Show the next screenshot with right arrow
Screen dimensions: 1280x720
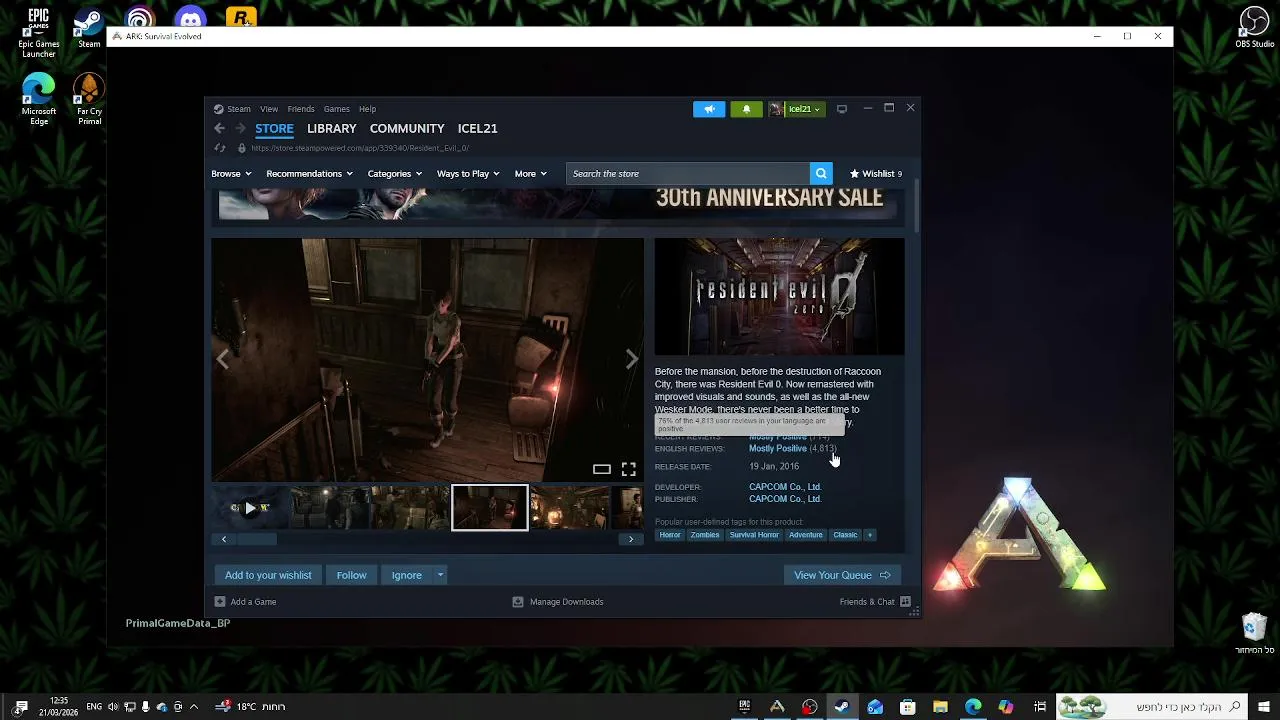coord(631,360)
